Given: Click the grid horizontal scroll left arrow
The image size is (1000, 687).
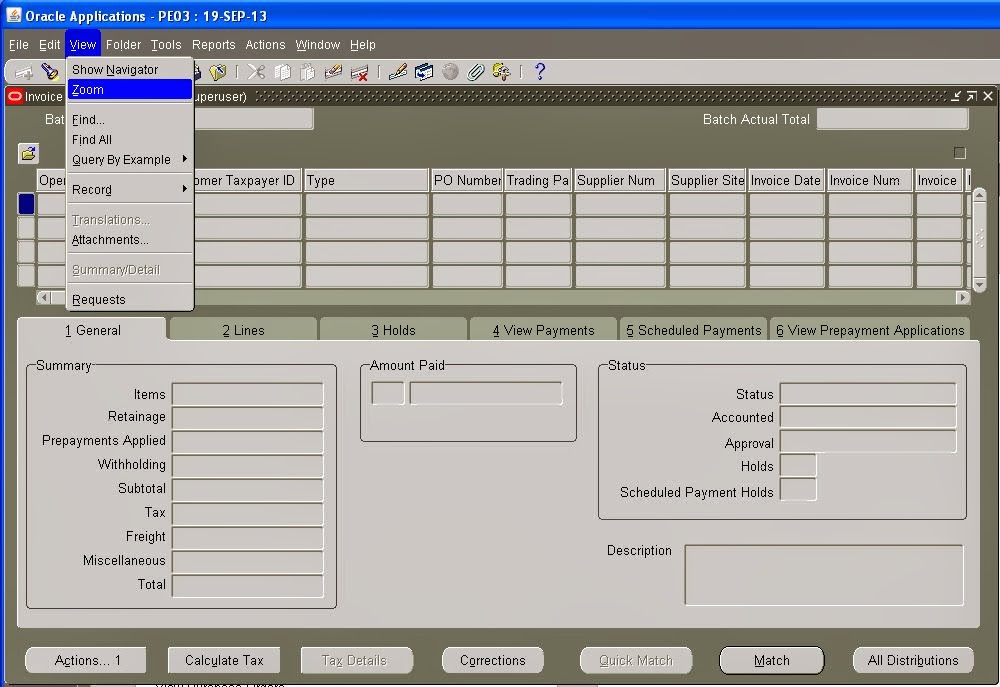Looking at the screenshot, I should click(44, 297).
